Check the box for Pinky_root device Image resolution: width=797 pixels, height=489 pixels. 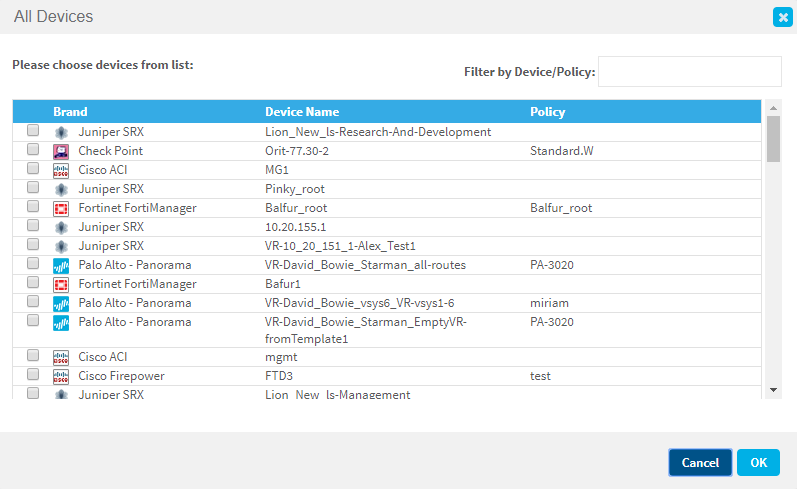click(x=33, y=188)
